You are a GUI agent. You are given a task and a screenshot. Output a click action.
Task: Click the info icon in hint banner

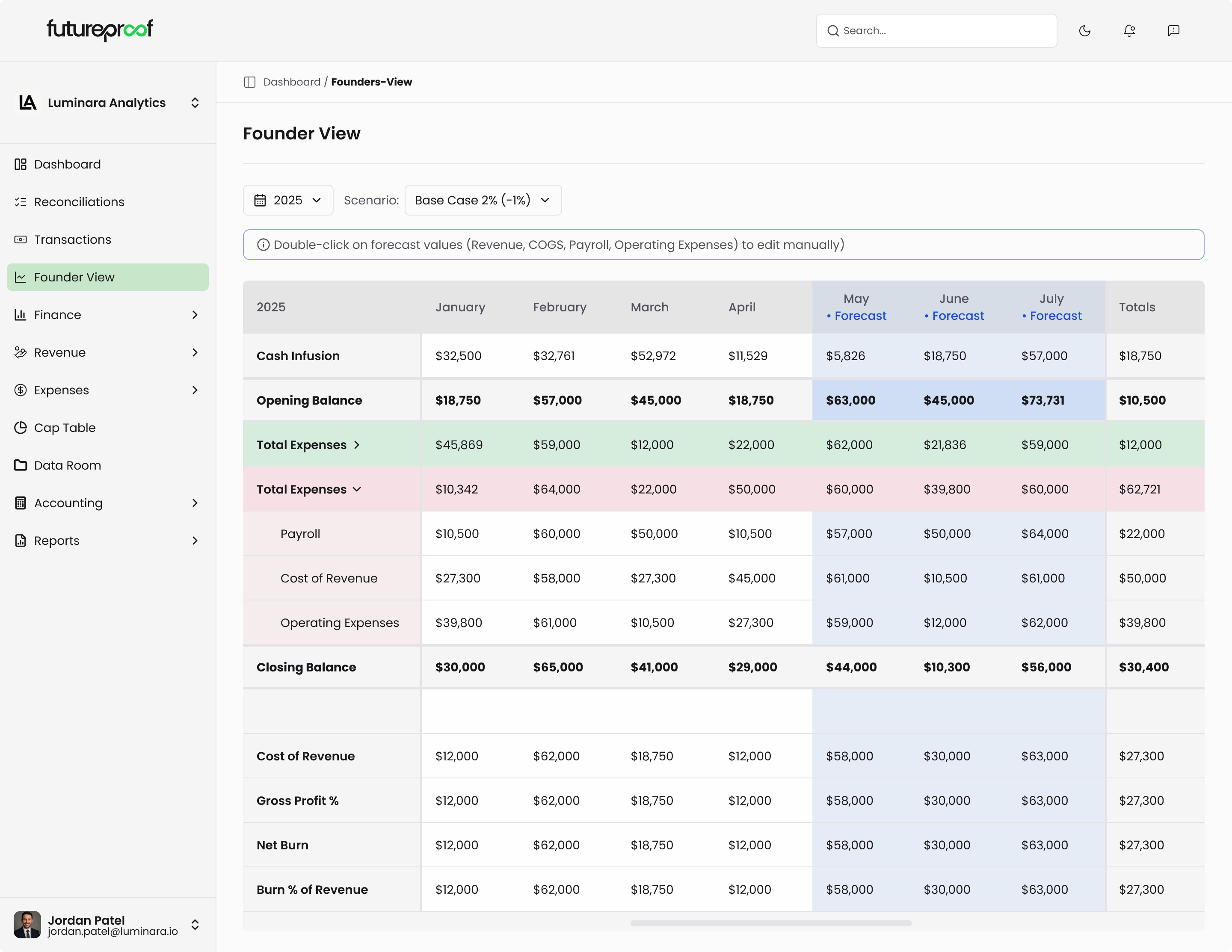pos(263,245)
